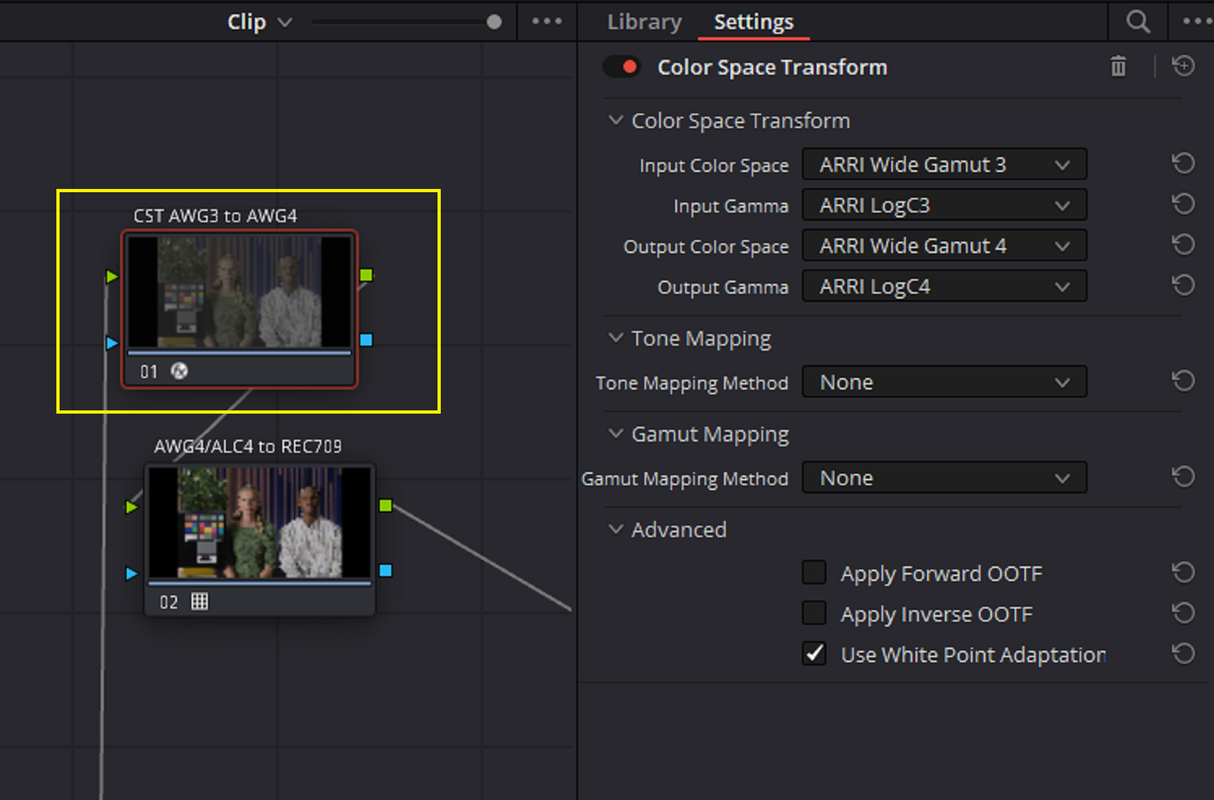The width and height of the screenshot is (1214, 800).
Task: Reset the Output Color Space setting
Action: click(x=1183, y=245)
